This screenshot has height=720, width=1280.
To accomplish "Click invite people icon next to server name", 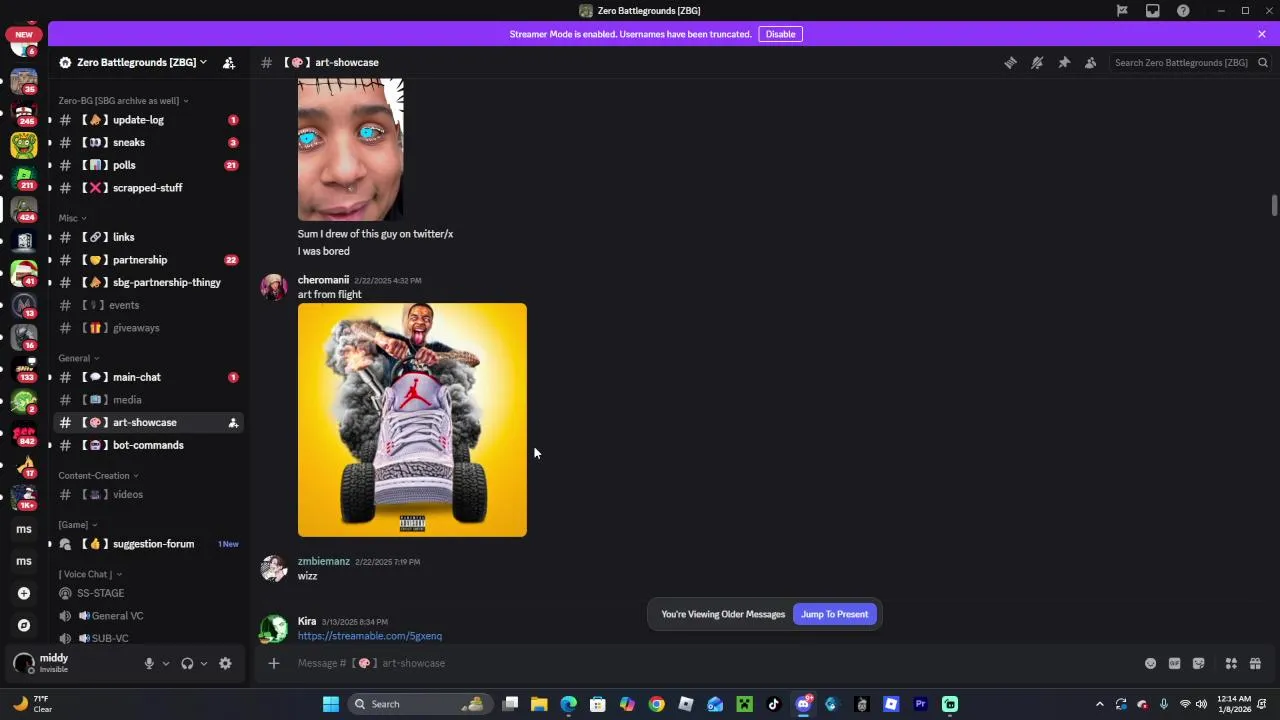I will click(229, 62).
